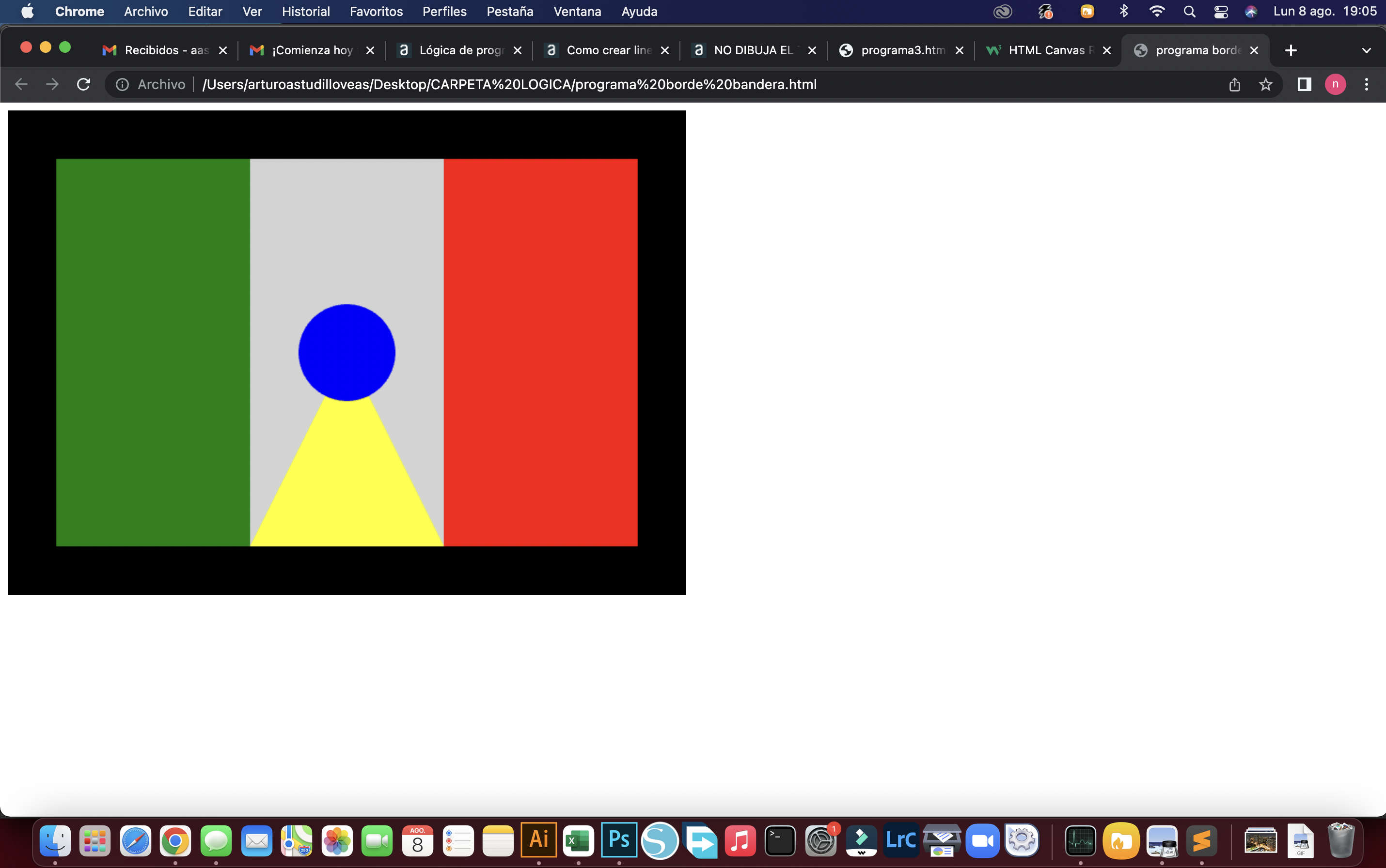Click the Historial menu item
Screen dimensions: 1386x868
pyautogui.click(x=304, y=11)
